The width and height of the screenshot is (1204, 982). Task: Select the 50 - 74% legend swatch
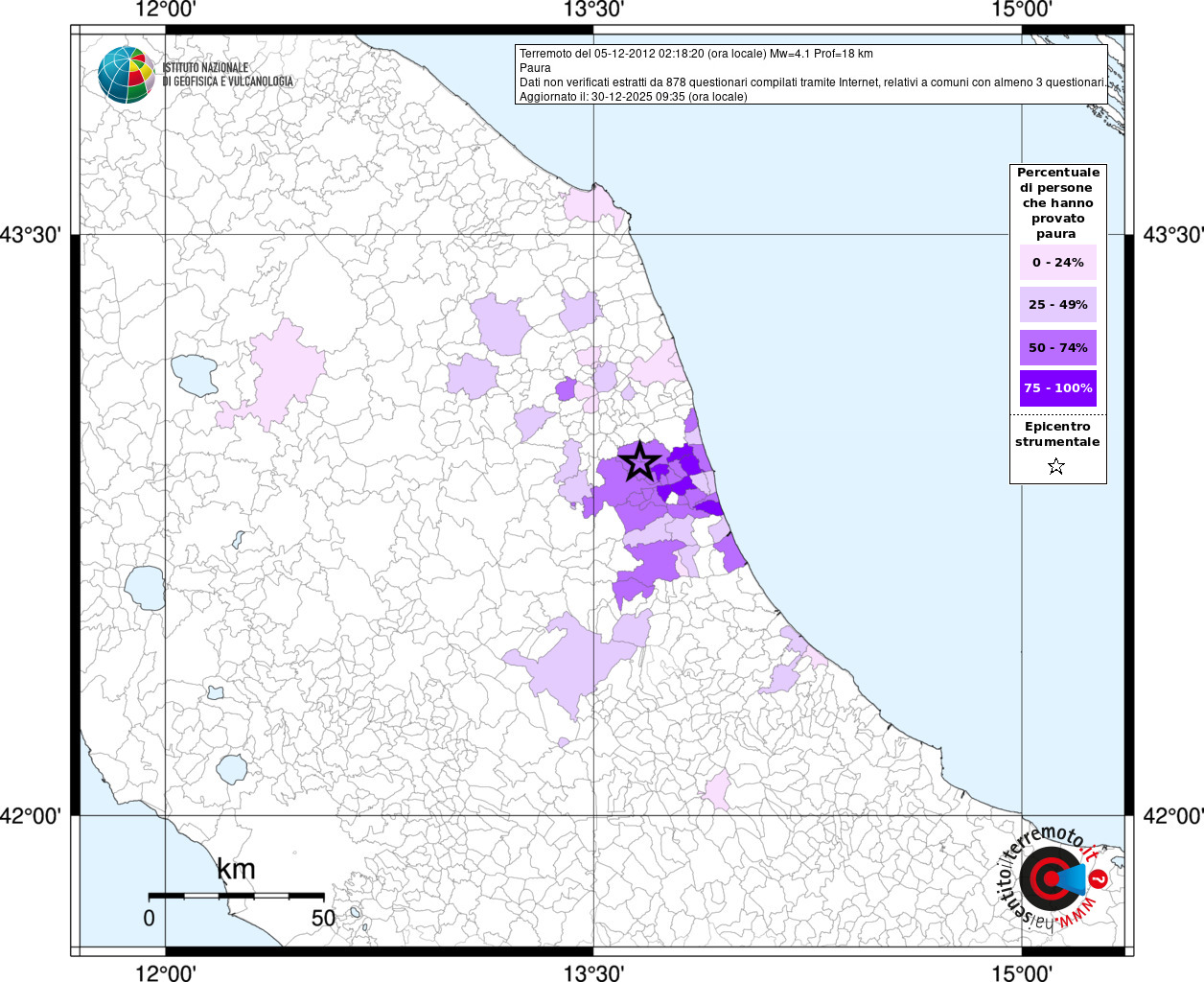(x=1057, y=347)
